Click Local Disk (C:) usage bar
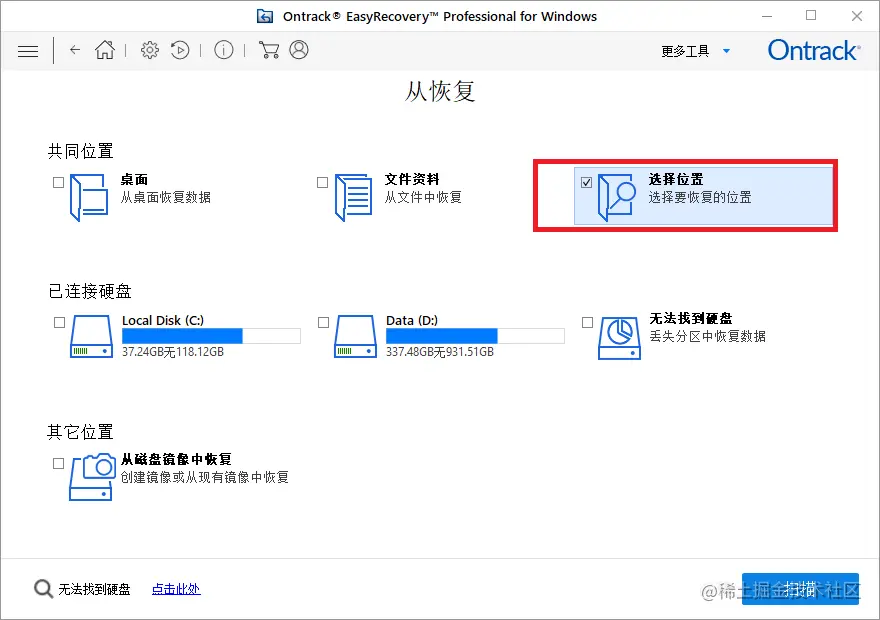The image size is (880, 620). coord(212,336)
